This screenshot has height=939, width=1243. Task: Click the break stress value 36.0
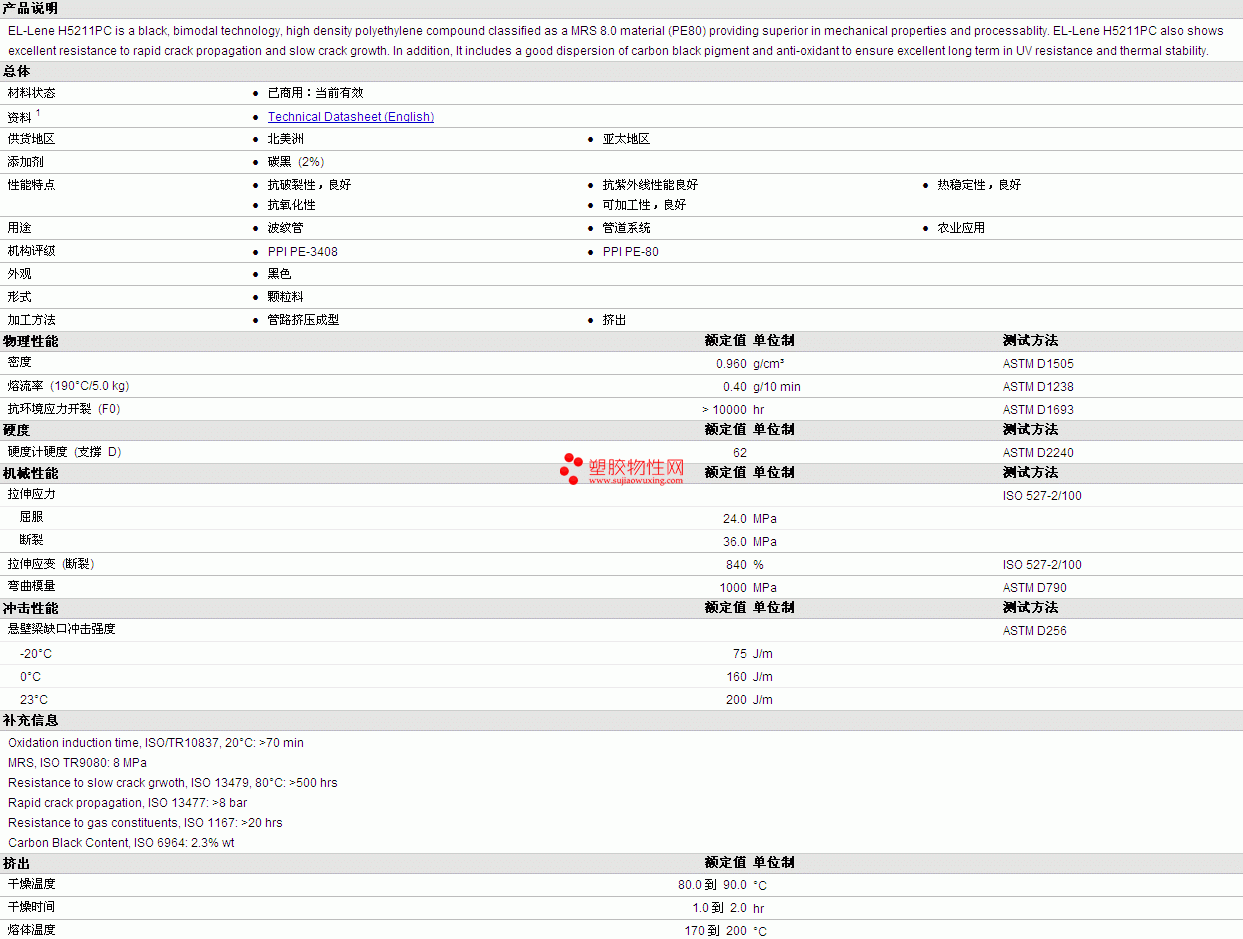click(735, 542)
